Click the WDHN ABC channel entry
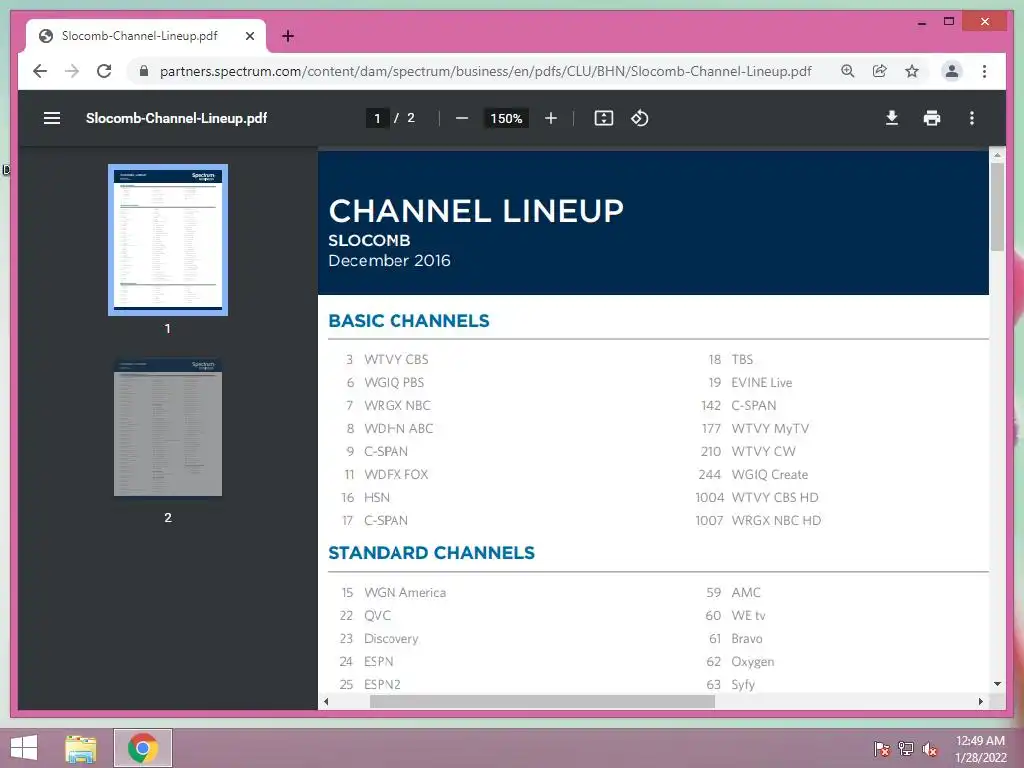 pos(389,428)
